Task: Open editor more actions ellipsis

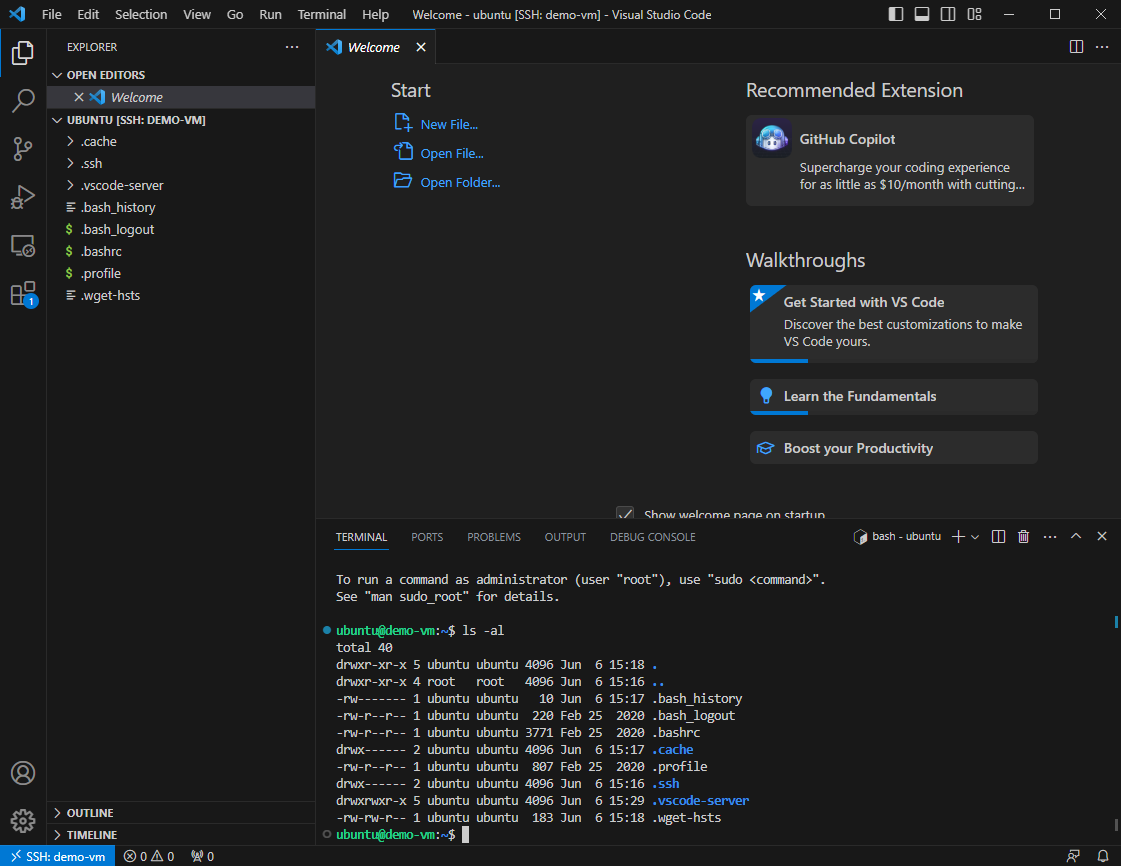Action: point(1102,46)
